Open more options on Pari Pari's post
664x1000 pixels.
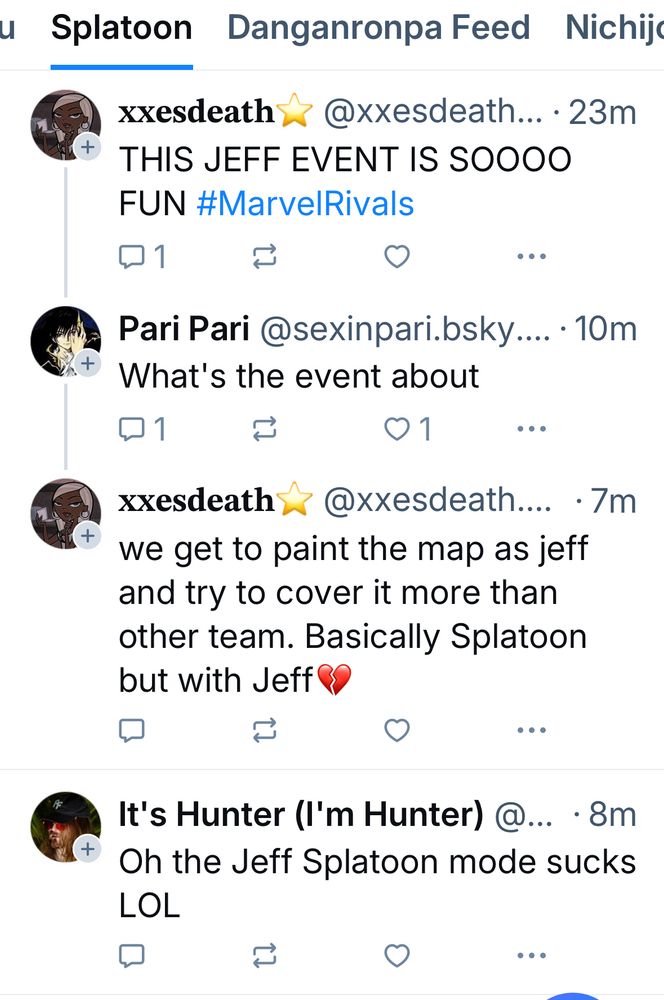(x=531, y=429)
